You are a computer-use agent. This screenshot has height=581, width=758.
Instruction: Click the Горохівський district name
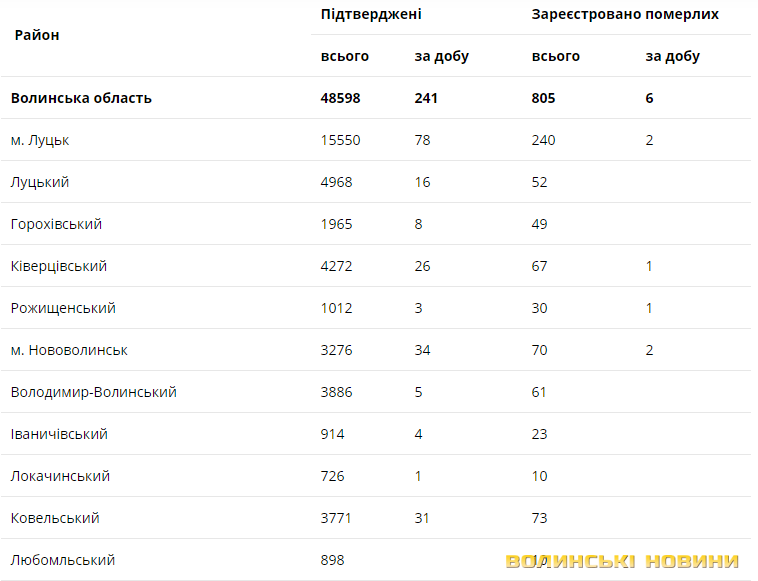pos(56,224)
